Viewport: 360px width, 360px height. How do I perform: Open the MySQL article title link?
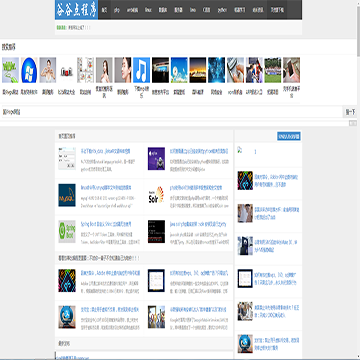[x=106, y=188]
